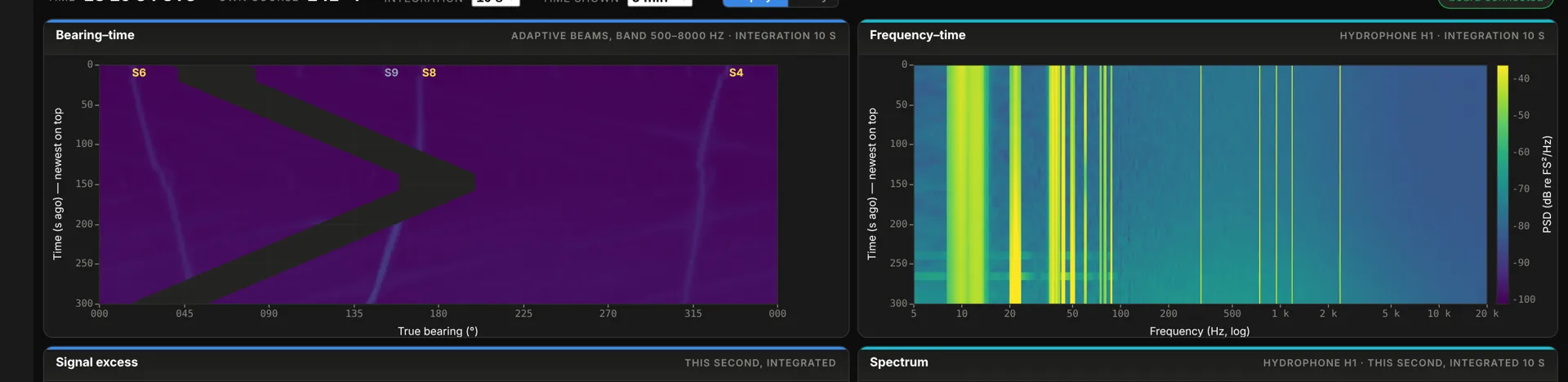Click the bright 20 Hz tonal line in spectrogram
1568x382 pixels.
[1015, 184]
